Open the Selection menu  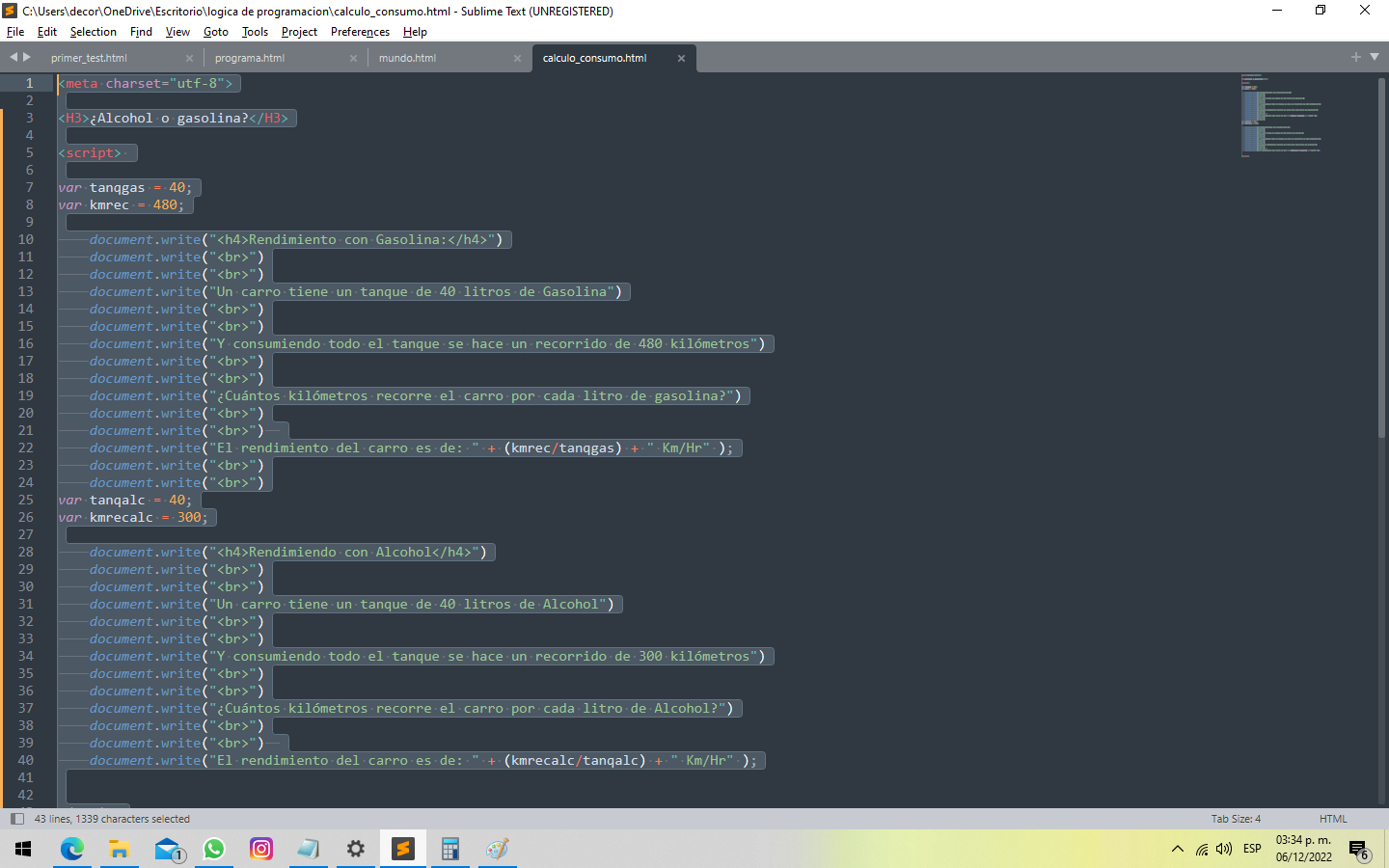point(93,32)
